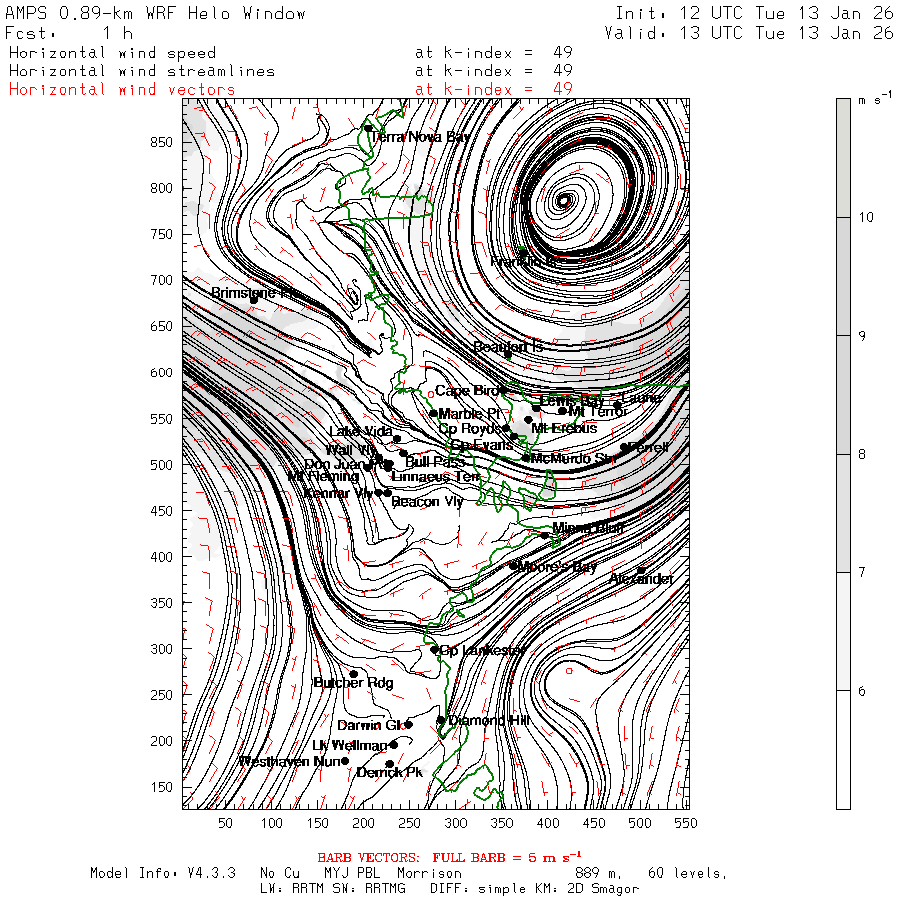The height and width of the screenshot is (900, 900).
Task: Click the y-axis 850 tick label
Action: pyautogui.click(x=161, y=142)
